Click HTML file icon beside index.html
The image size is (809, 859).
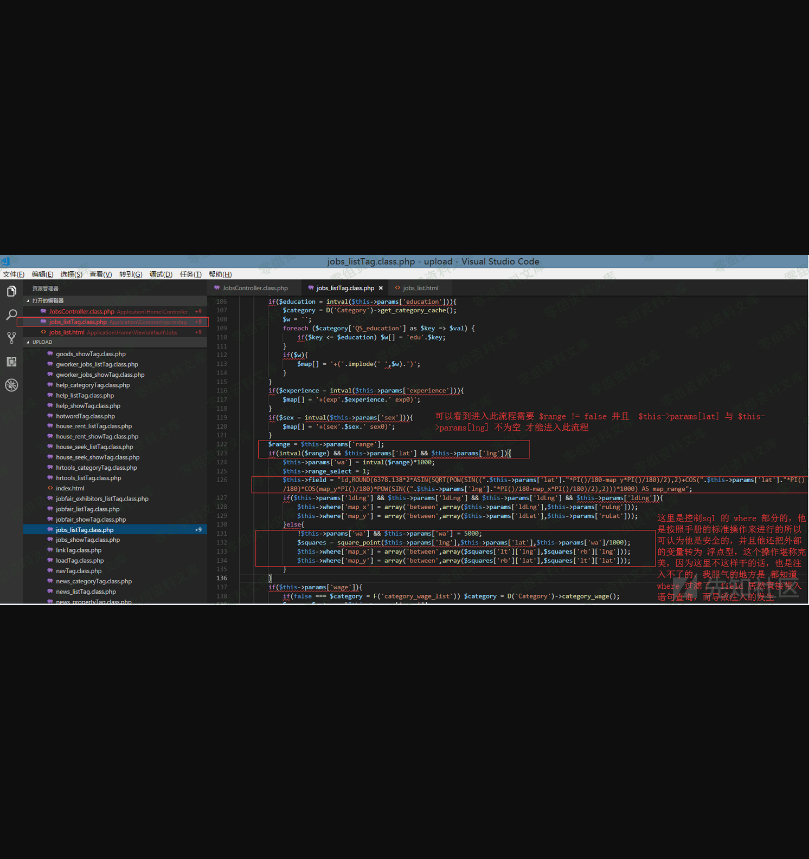49,488
